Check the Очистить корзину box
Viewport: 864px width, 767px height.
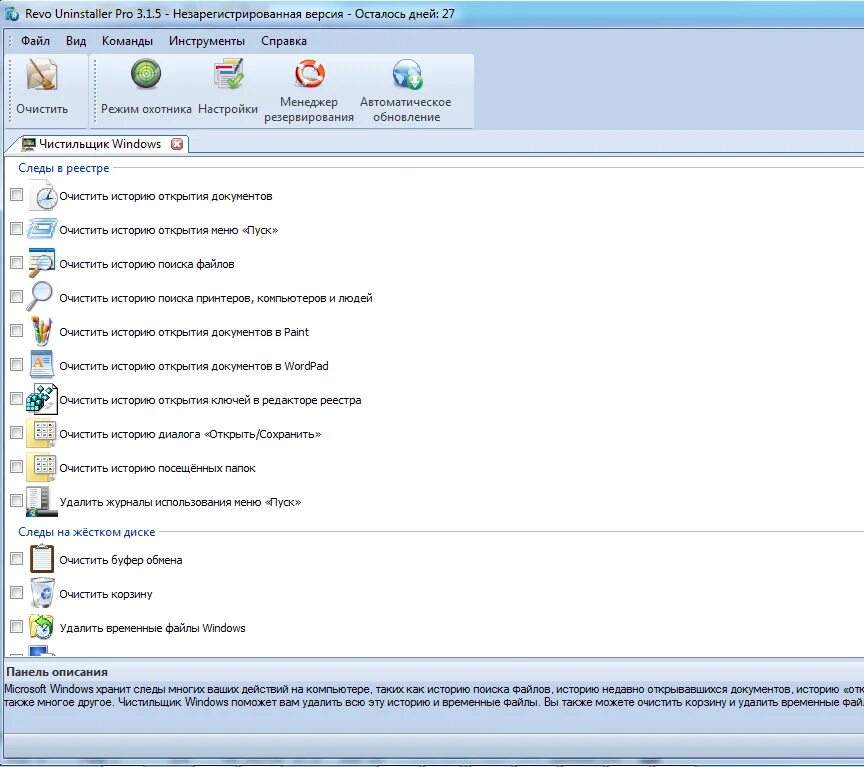17,592
